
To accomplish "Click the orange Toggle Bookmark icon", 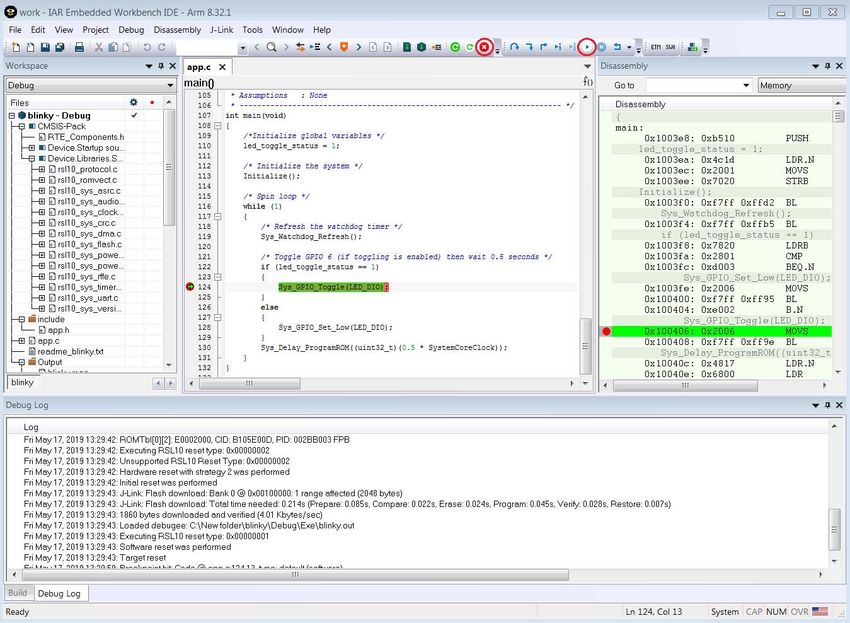I will click(344, 47).
